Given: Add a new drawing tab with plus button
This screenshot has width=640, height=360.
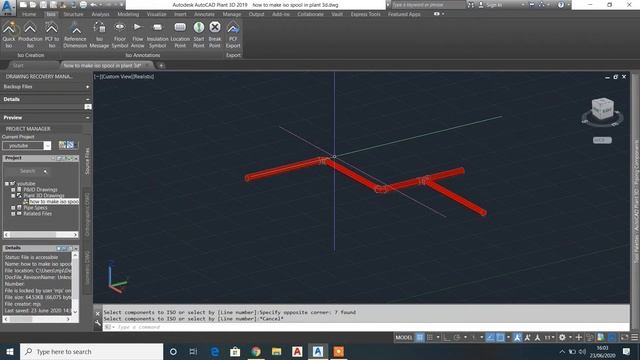Looking at the screenshot, I should [161, 65].
